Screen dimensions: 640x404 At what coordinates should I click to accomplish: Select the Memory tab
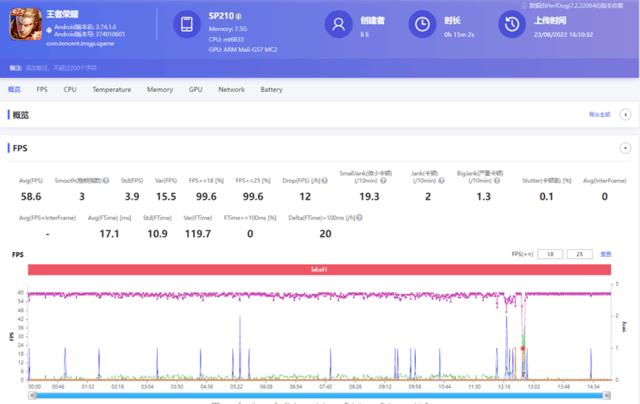pyautogui.click(x=159, y=90)
